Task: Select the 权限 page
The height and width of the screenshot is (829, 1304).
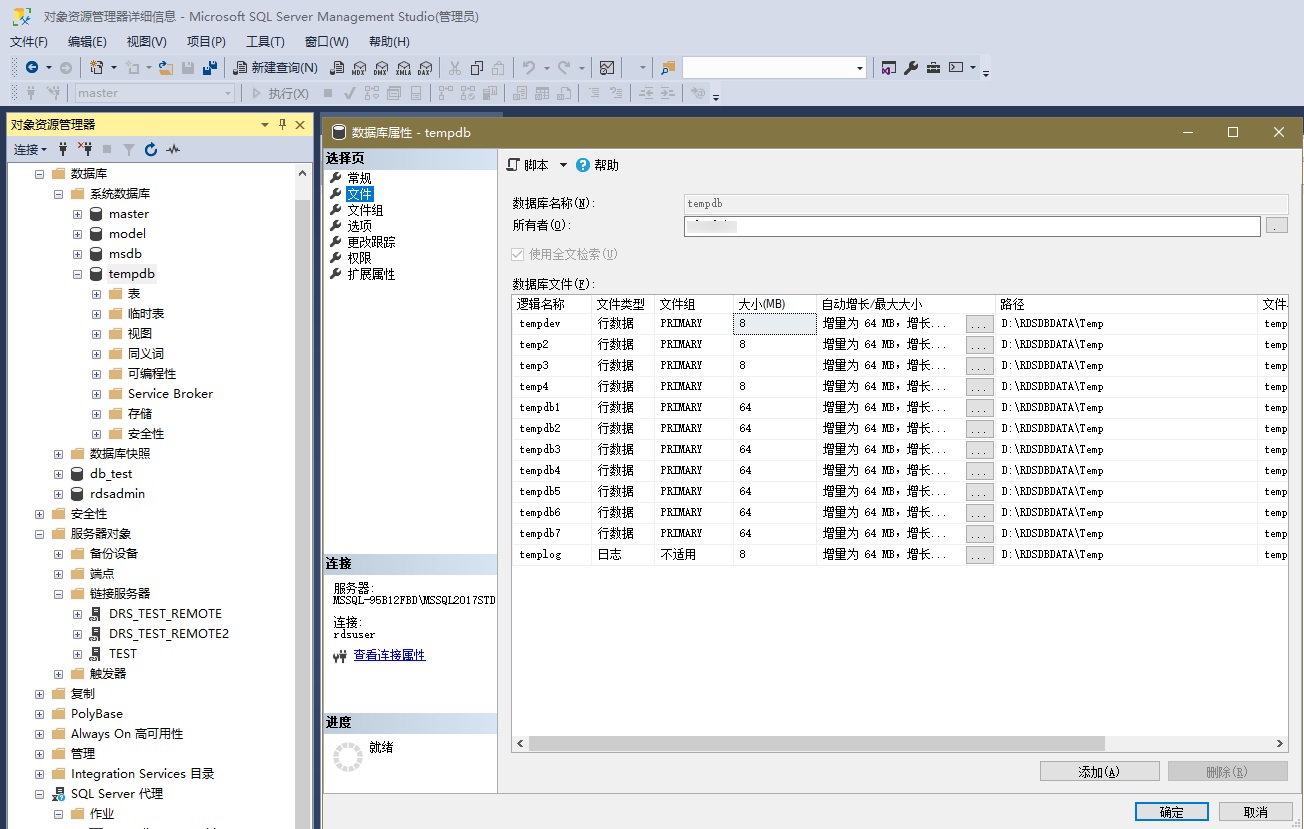Action: (359, 258)
